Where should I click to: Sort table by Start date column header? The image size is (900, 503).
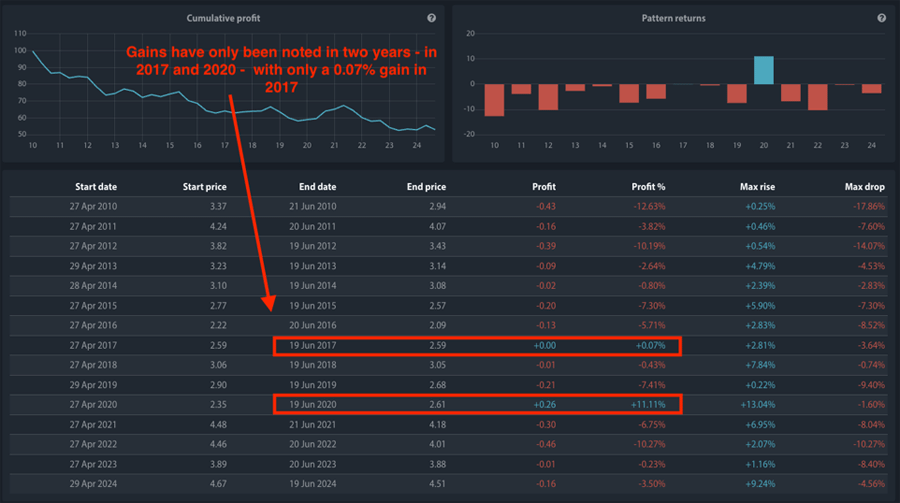click(97, 186)
